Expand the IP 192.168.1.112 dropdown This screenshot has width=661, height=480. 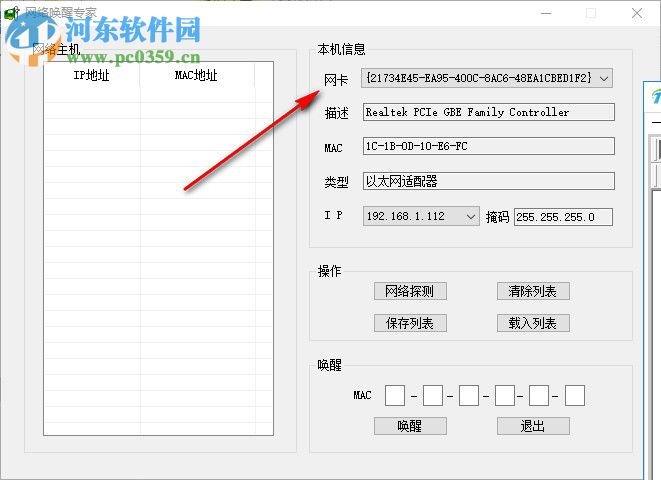pos(421,217)
